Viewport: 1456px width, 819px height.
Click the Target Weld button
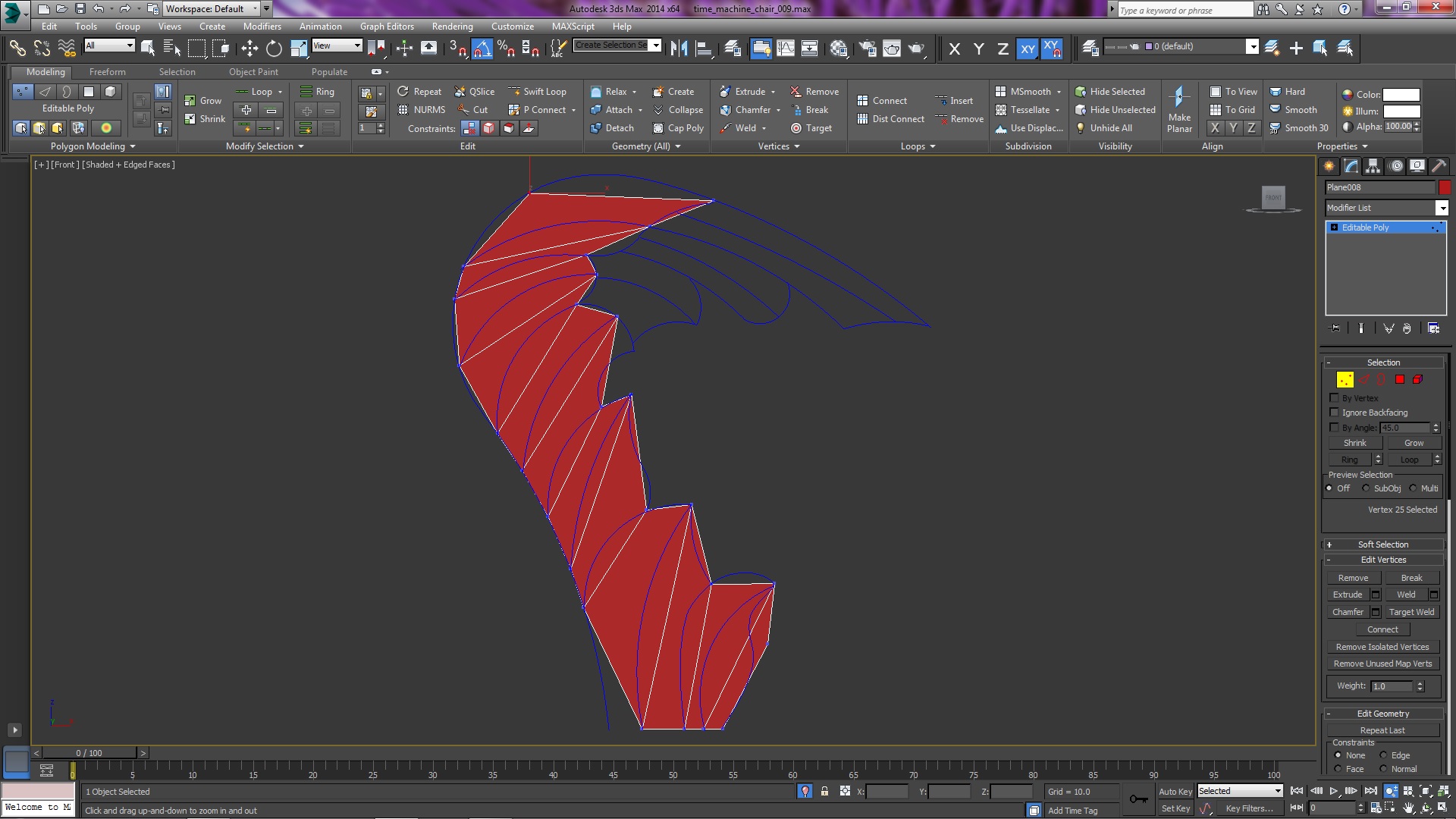coord(1410,612)
